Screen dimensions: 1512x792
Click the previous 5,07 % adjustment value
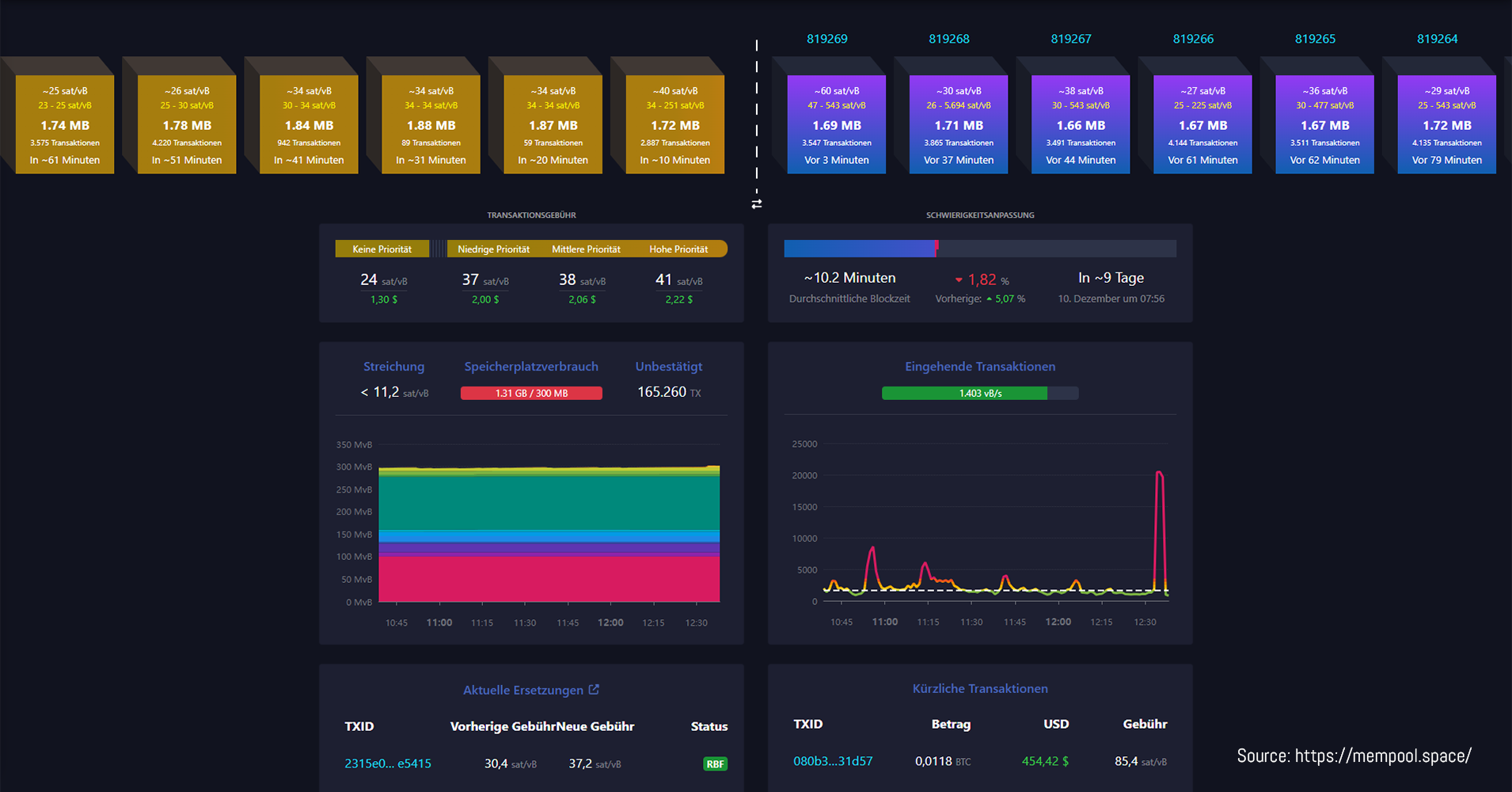pos(1005,299)
